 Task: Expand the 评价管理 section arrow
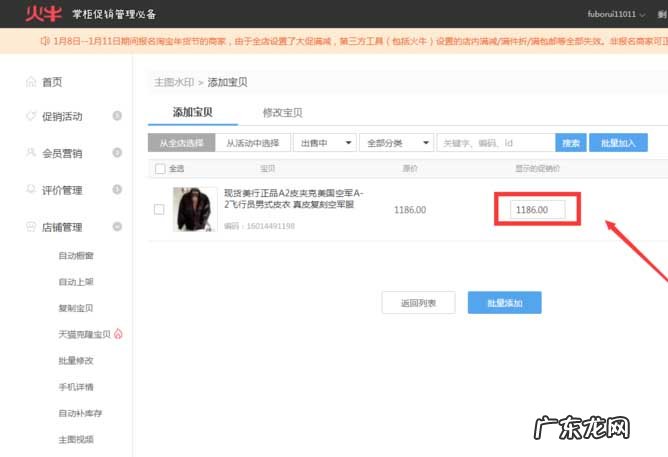[x=117, y=189]
